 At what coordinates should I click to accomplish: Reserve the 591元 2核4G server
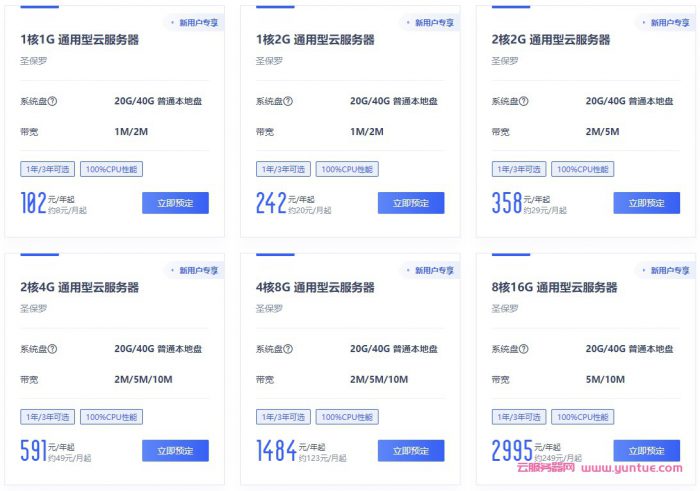[175, 451]
